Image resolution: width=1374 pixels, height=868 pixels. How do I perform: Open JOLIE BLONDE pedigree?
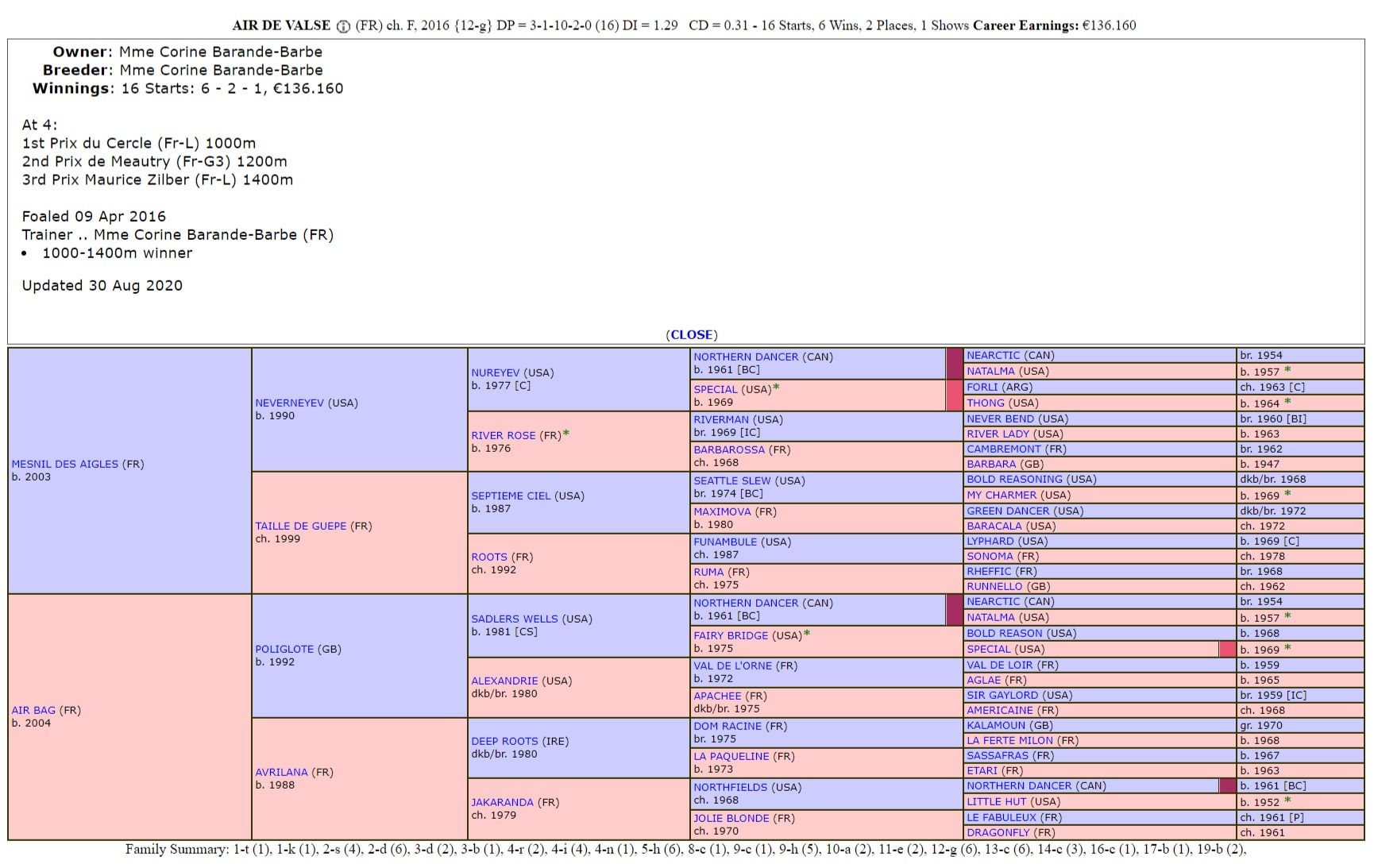731,818
